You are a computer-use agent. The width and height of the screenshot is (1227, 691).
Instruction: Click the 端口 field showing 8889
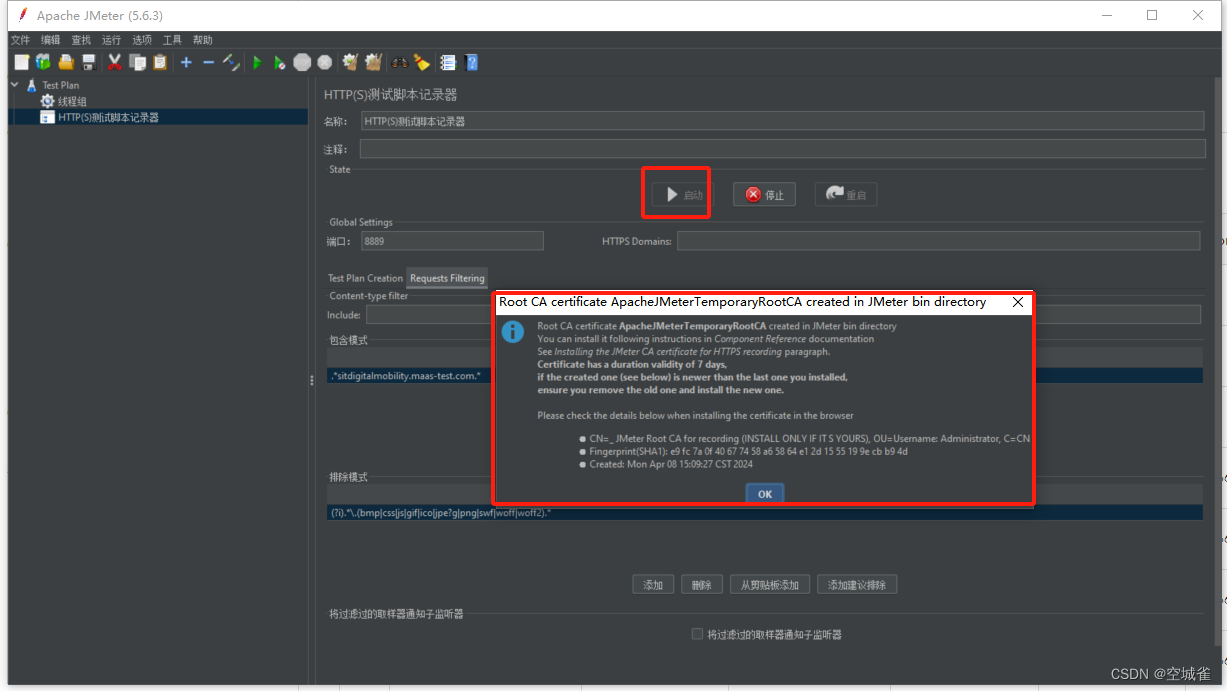pyautogui.click(x=452, y=241)
